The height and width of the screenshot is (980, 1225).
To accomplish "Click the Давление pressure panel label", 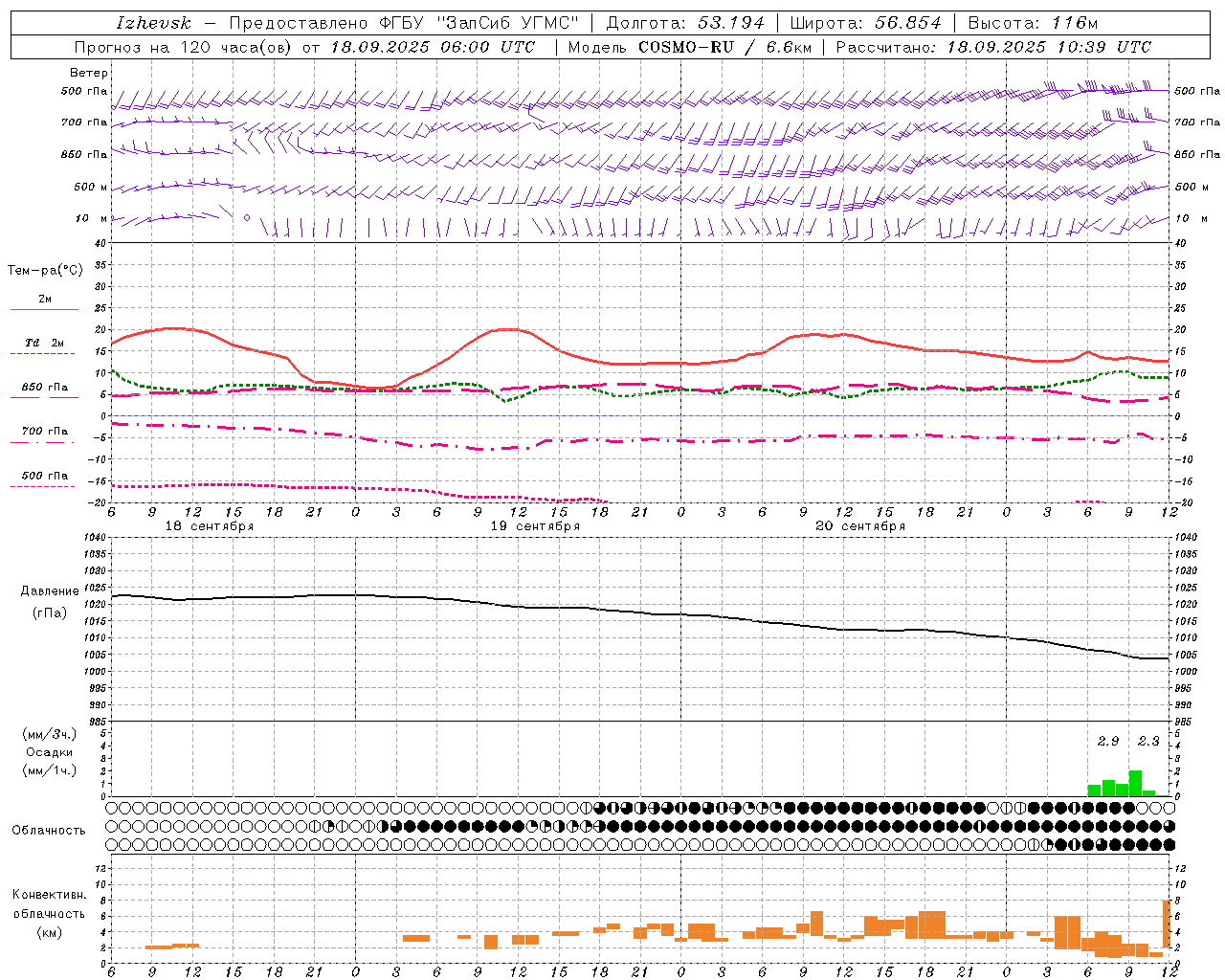I will pos(50,591).
